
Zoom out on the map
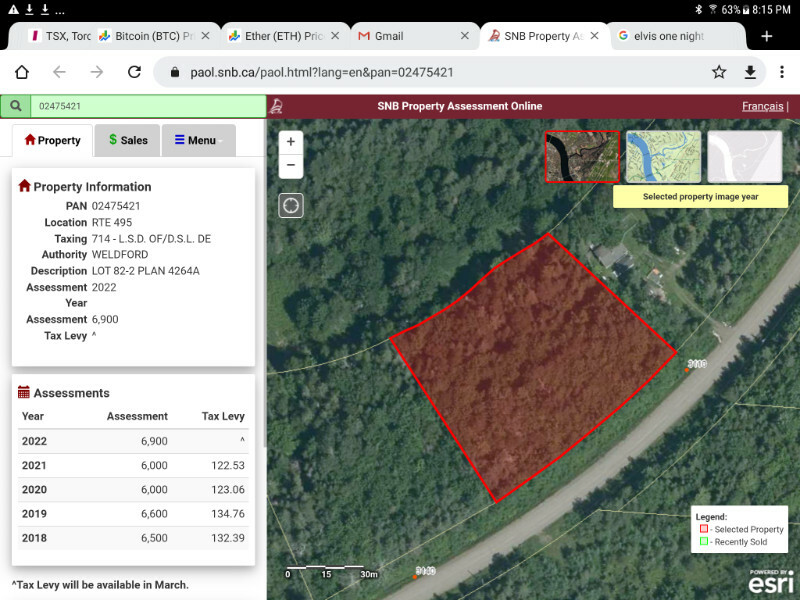(291, 165)
